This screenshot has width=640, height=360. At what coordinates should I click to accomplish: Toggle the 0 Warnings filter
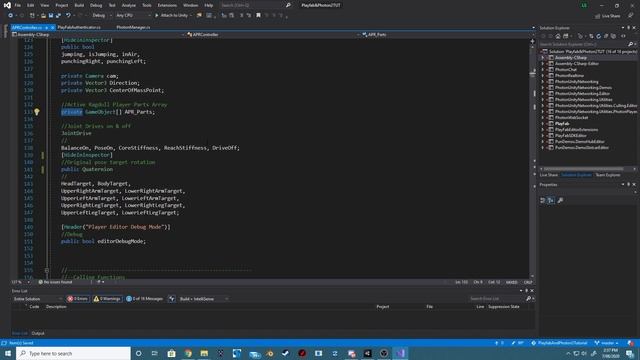(107, 299)
